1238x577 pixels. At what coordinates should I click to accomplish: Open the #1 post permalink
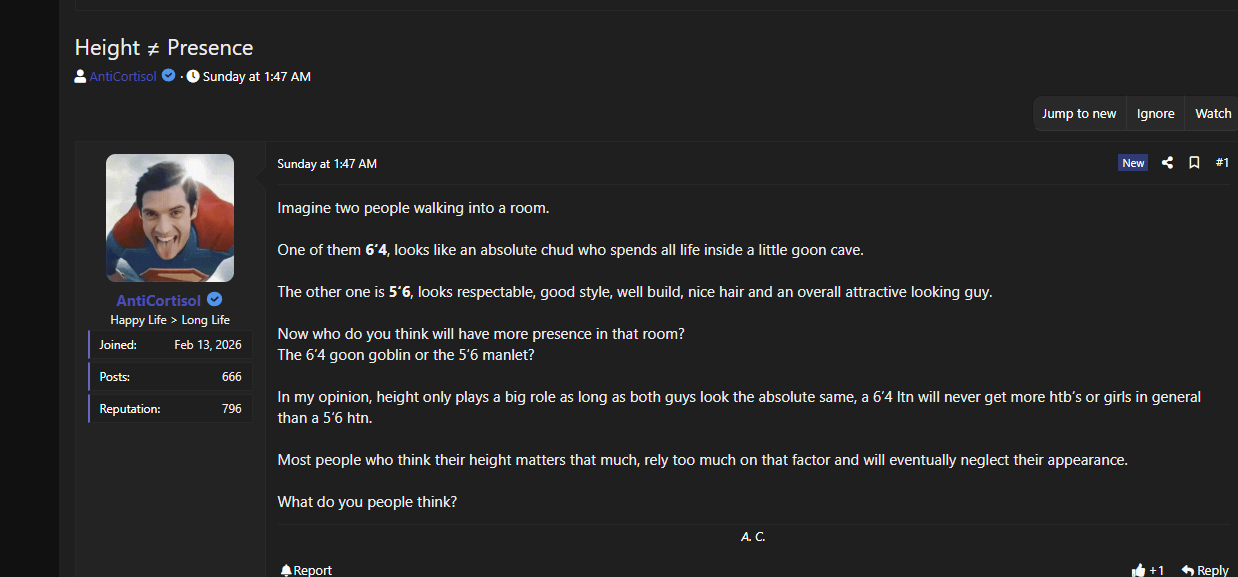[x=1222, y=163]
